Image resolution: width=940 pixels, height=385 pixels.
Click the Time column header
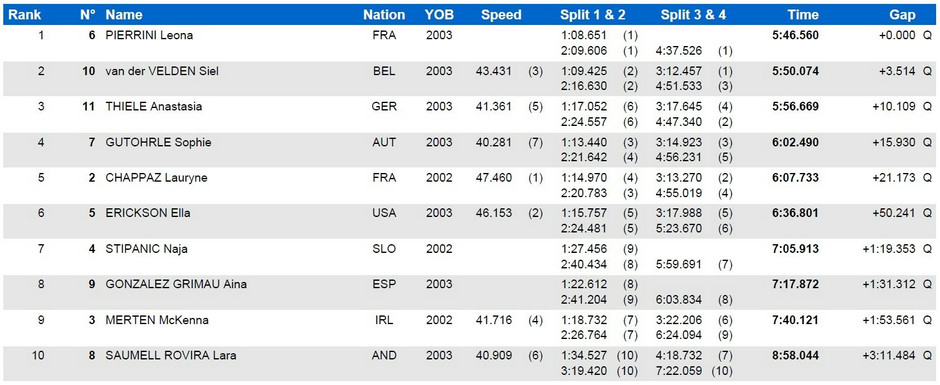pos(803,15)
